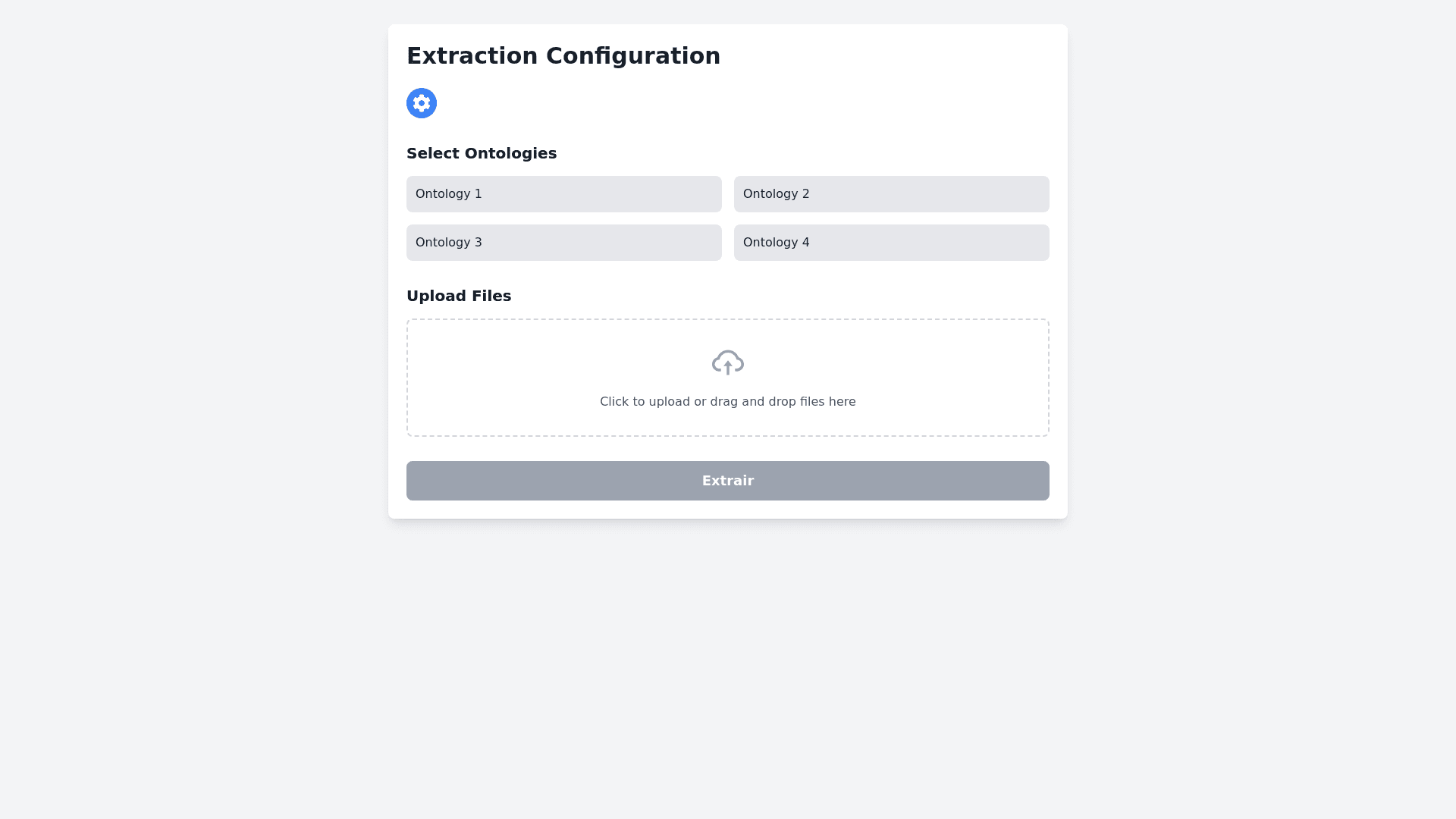The width and height of the screenshot is (1456, 819).
Task: Pick the Ontology 4 option
Action: (892, 243)
